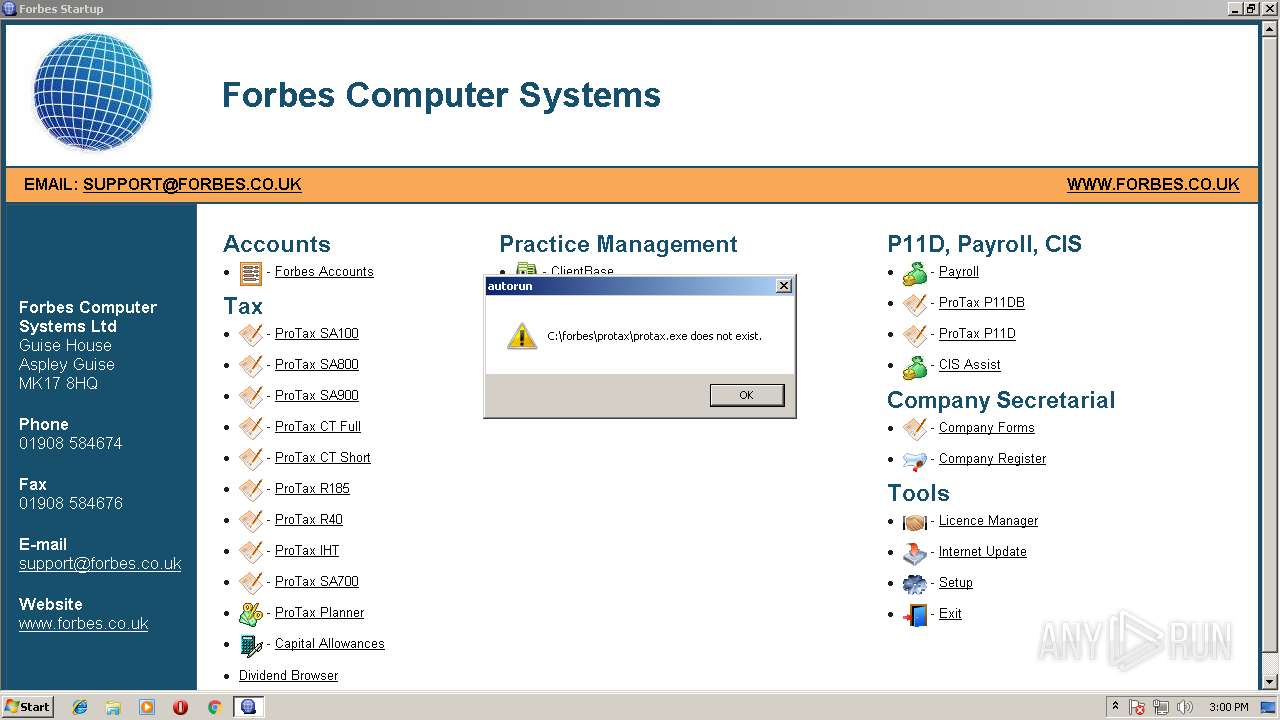Launch the CIS Assist link
1280x720 pixels.
[x=970, y=365]
